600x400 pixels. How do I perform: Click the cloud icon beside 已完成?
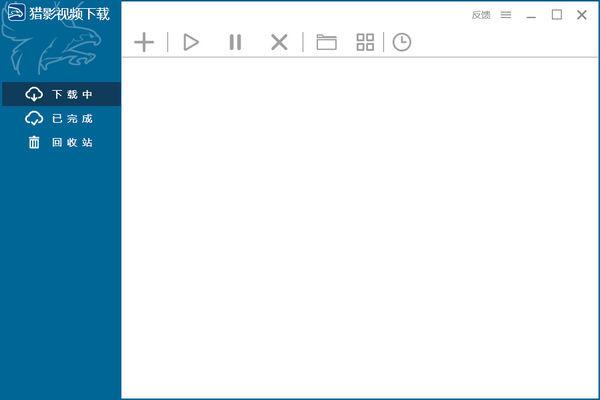pyautogui.click(x=34, y=119)
